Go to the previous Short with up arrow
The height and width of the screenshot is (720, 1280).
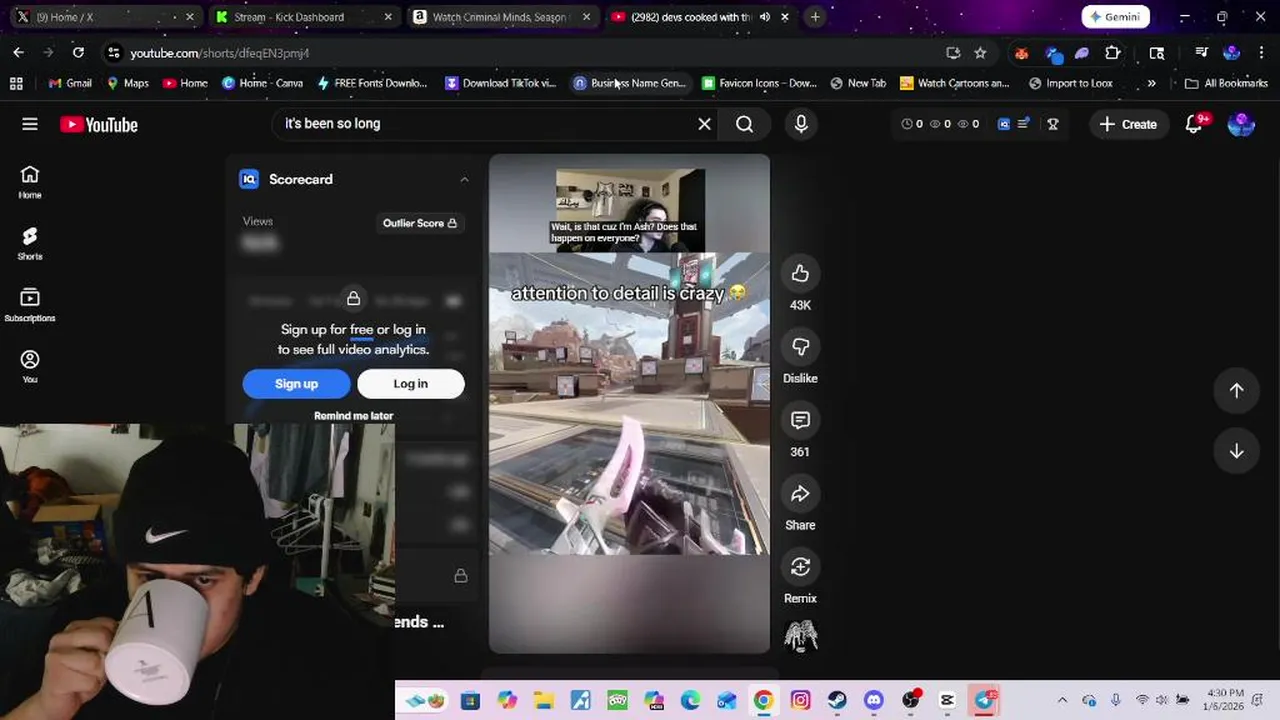click(x=1236, y=390)
